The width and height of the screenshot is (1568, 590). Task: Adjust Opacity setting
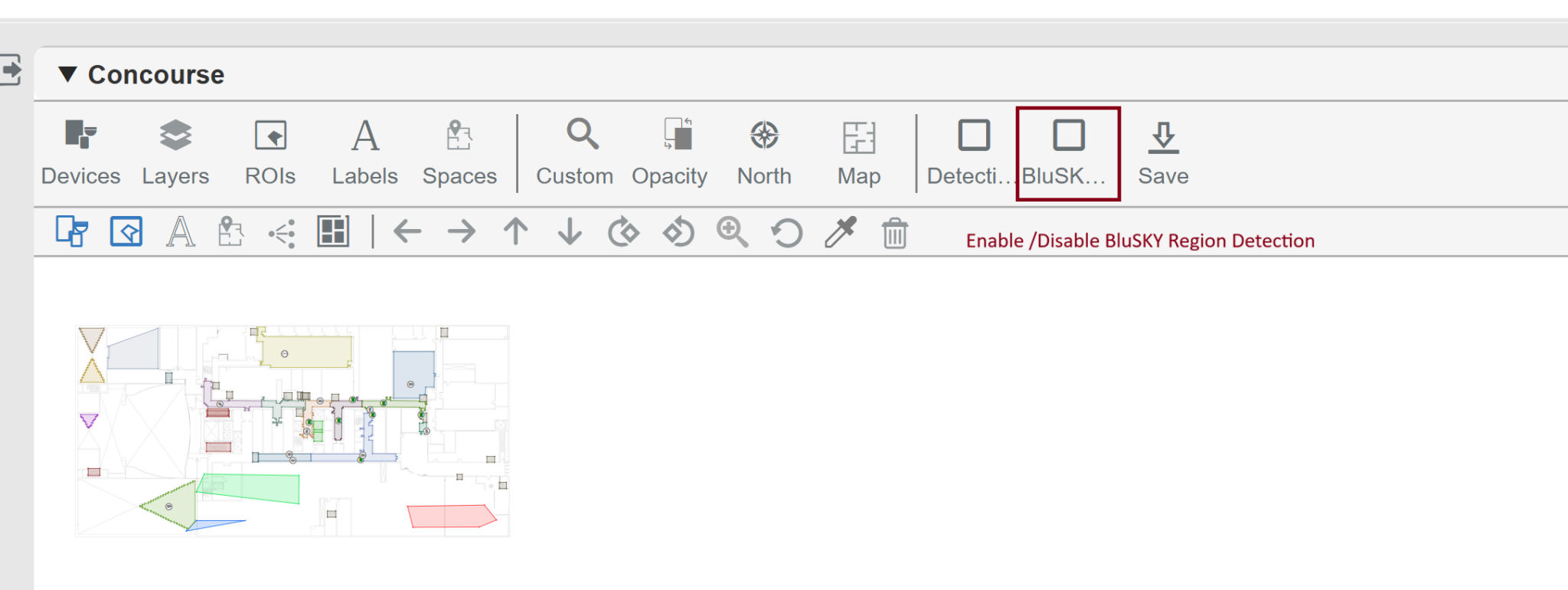[670, 153]
